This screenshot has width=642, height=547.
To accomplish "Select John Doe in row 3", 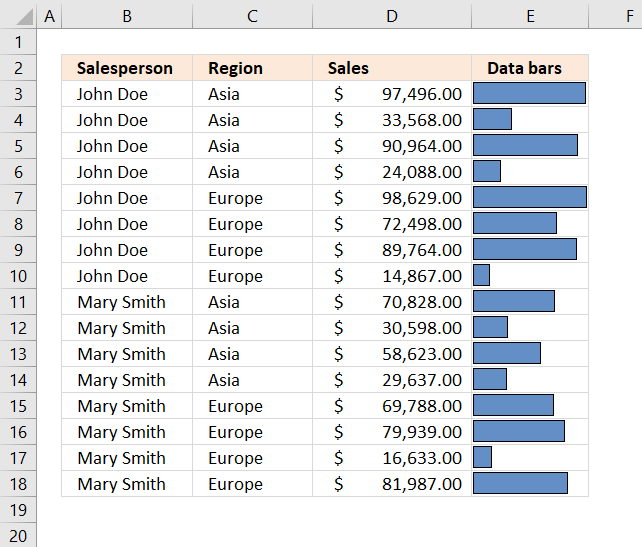I will [127, 94].
